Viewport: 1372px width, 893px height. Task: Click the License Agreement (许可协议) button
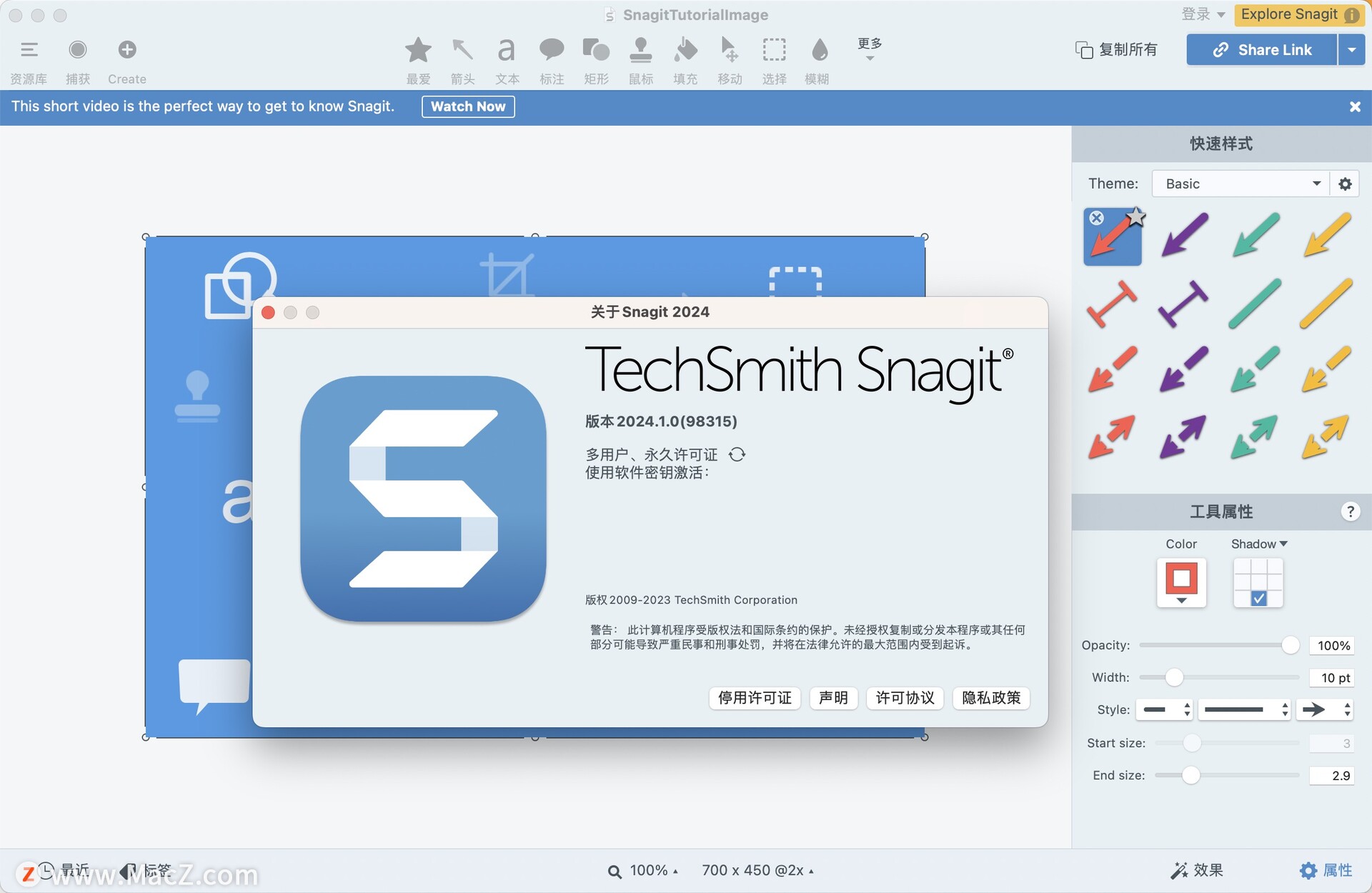click(905, 698)
